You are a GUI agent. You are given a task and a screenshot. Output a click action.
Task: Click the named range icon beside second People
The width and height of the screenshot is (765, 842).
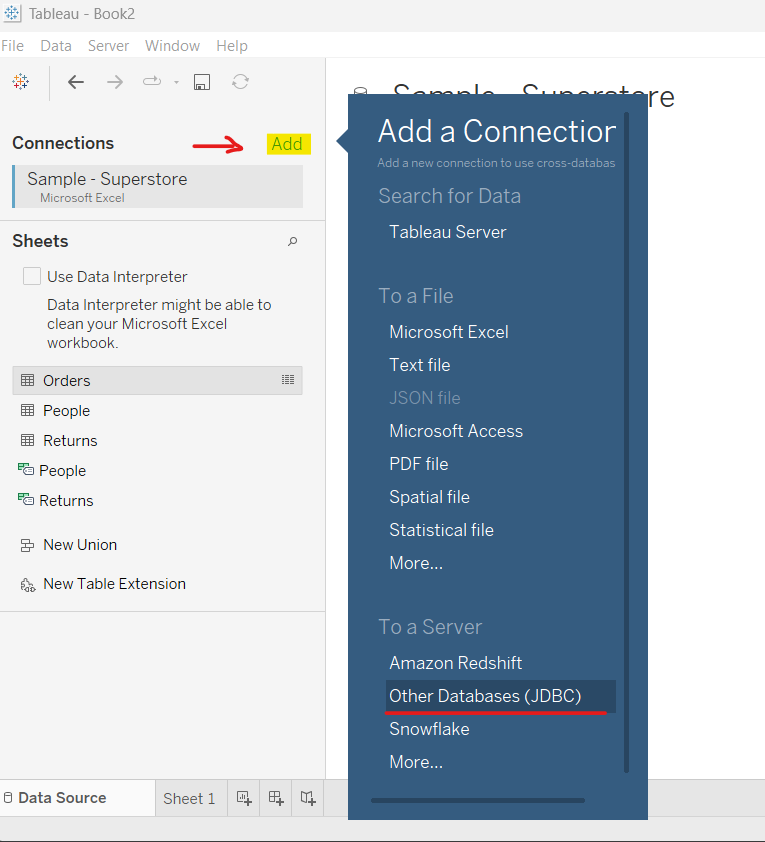[x=26, y=470]
